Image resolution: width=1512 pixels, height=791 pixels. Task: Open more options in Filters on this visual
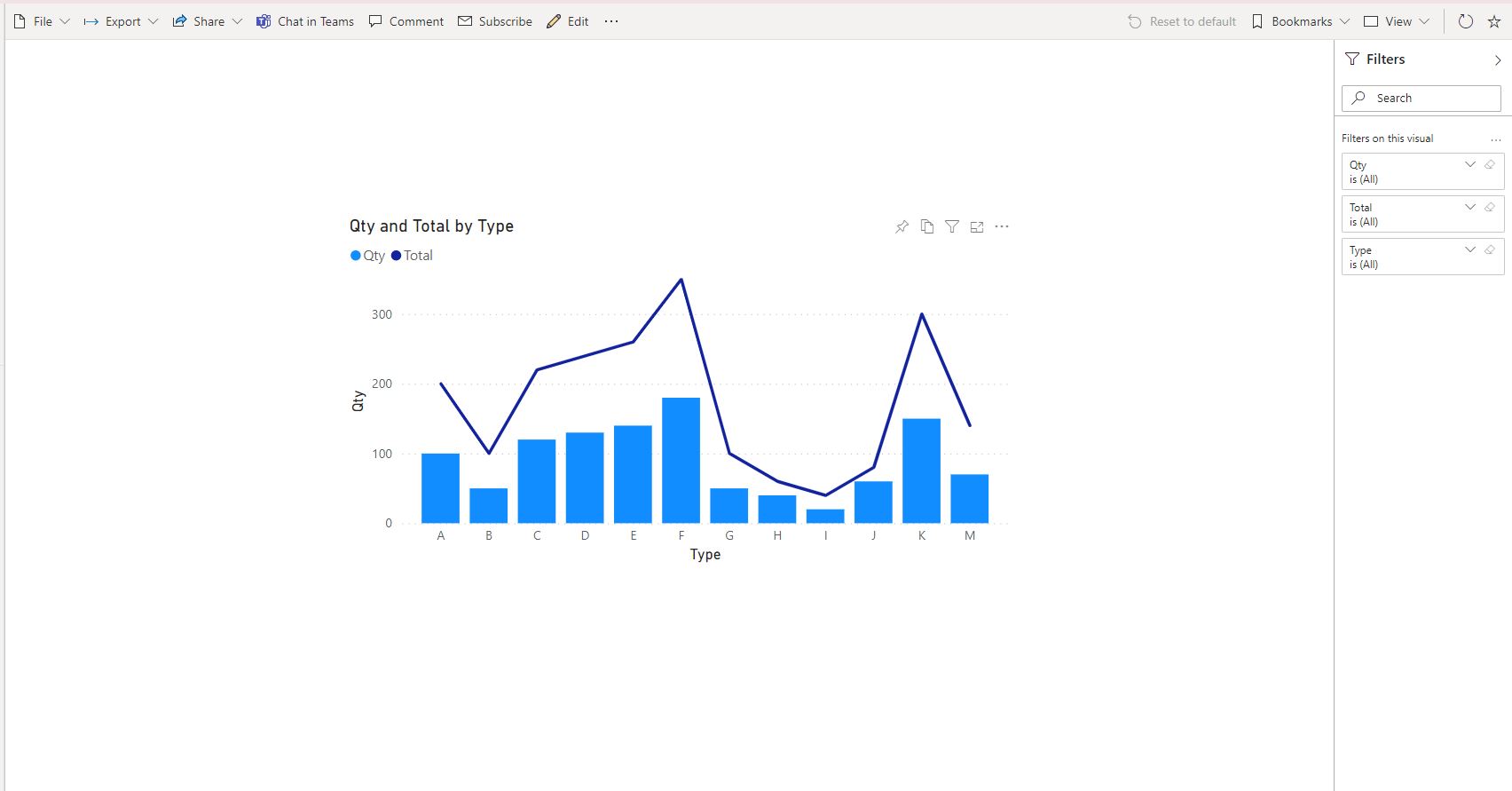click(x=1496, y=139)
